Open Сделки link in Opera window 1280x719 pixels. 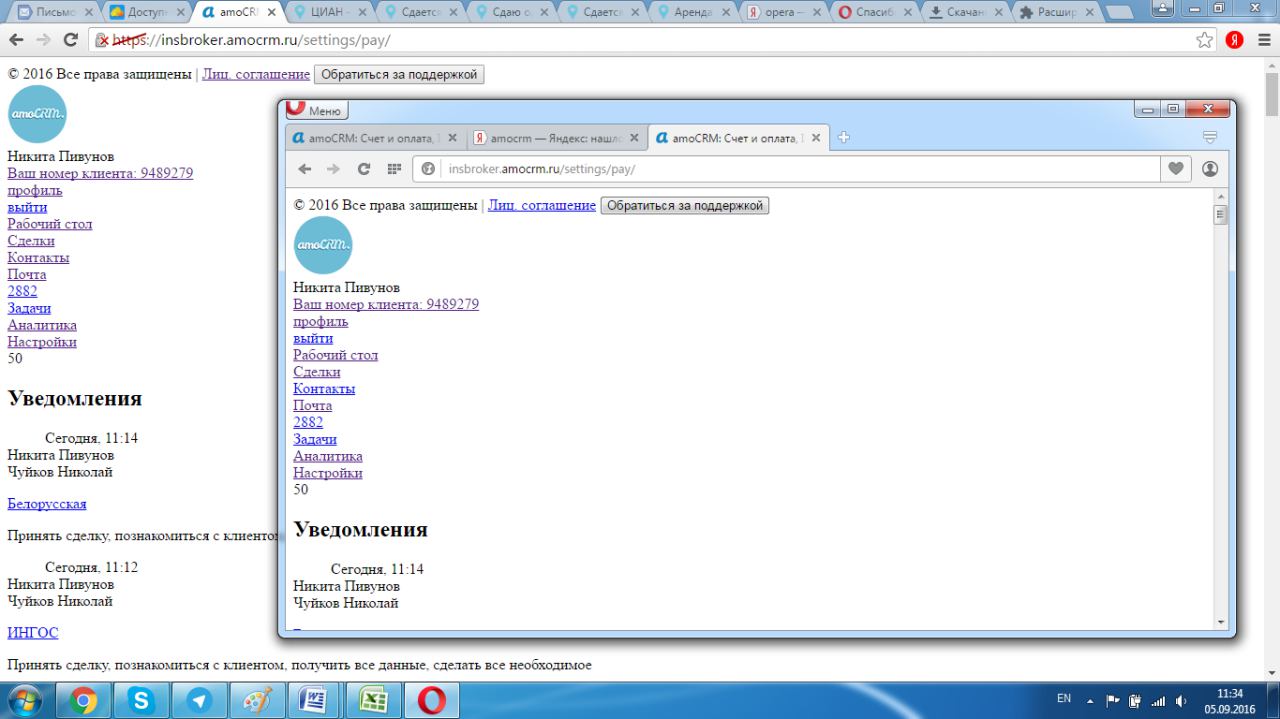coord(317,371)
